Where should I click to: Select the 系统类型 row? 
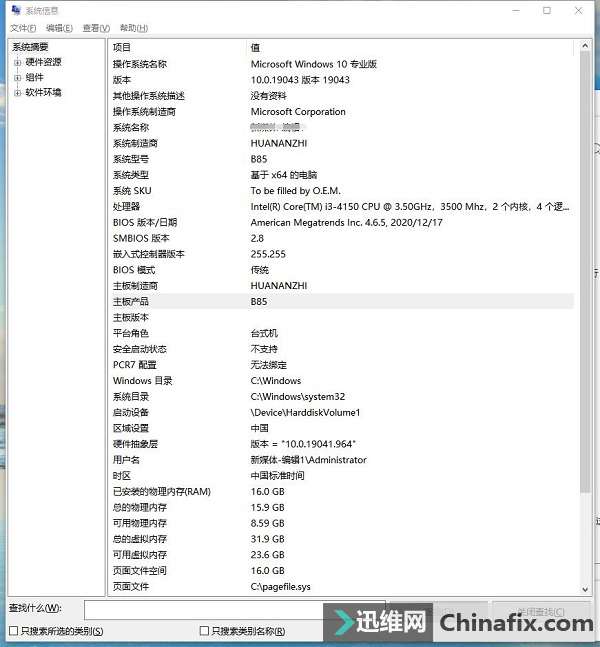(x=341, y=175)
